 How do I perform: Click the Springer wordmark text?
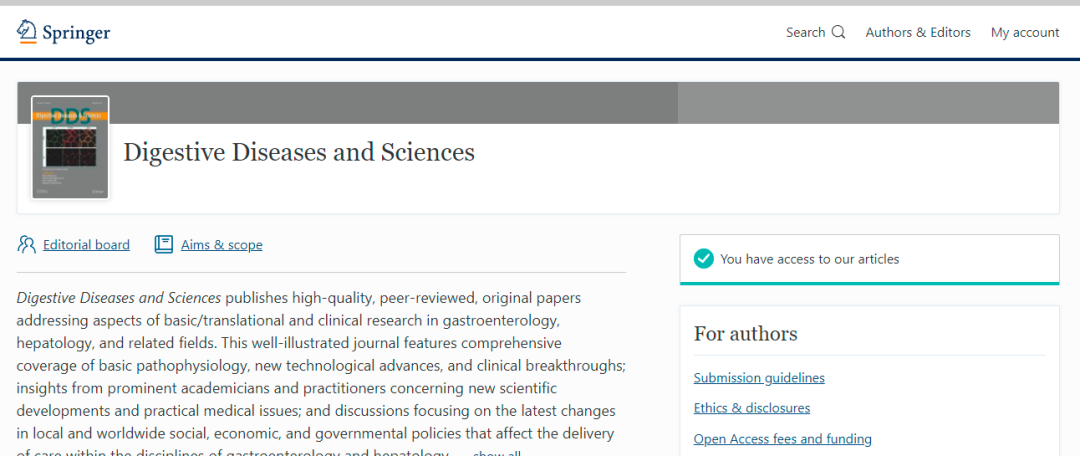(x=76, y=33)
